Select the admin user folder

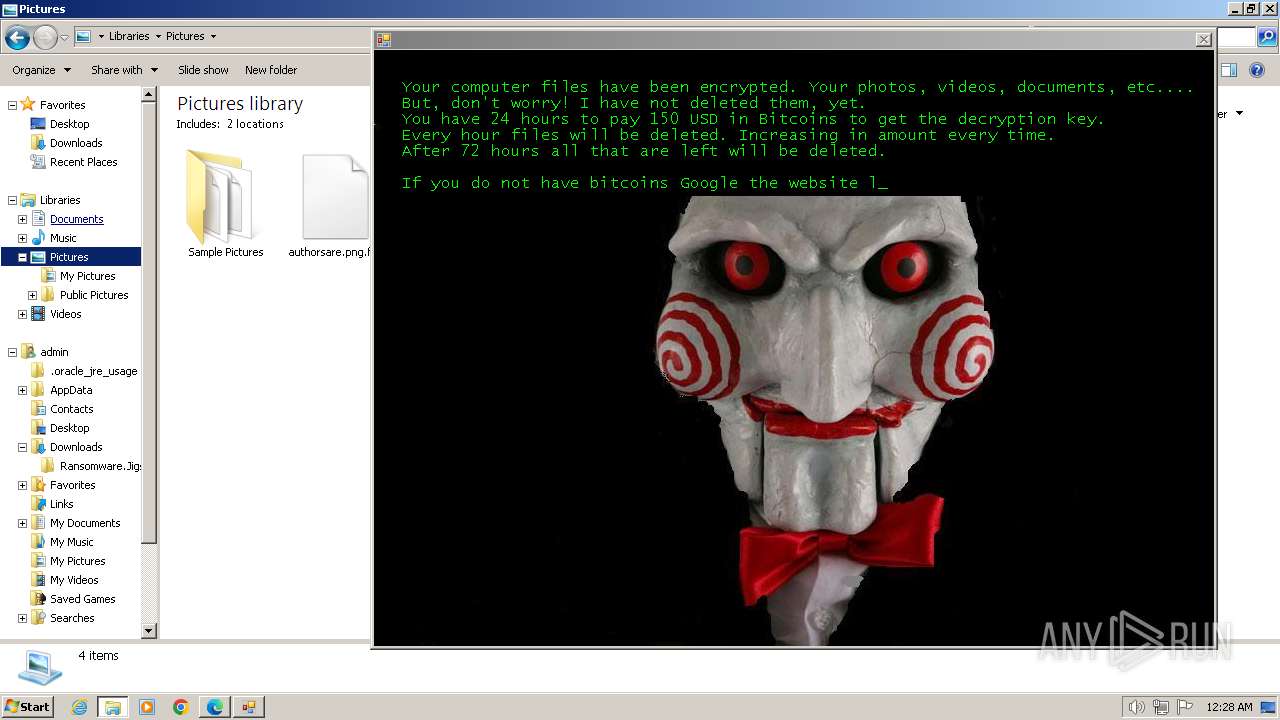(x=54, y=352)
